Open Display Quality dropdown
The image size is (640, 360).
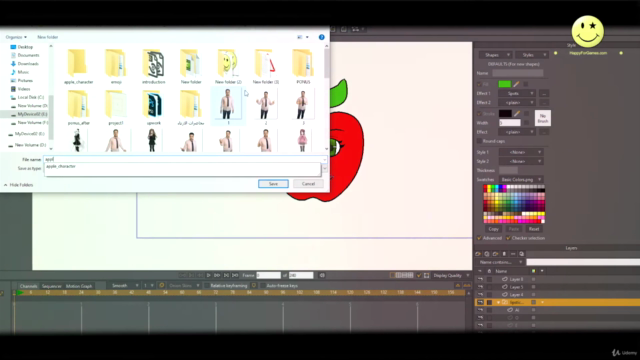[x=451, y=276]
